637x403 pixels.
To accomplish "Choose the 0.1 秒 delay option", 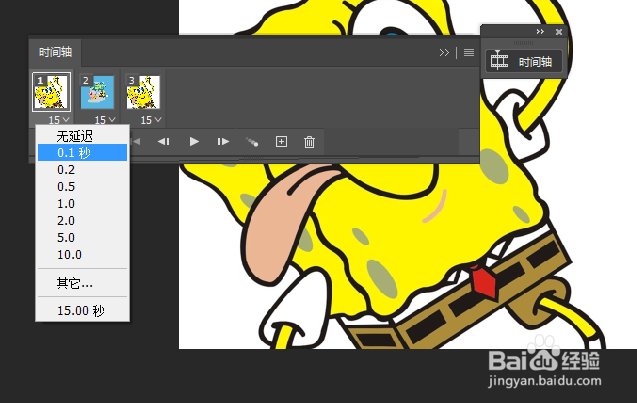I will point(82,153).
